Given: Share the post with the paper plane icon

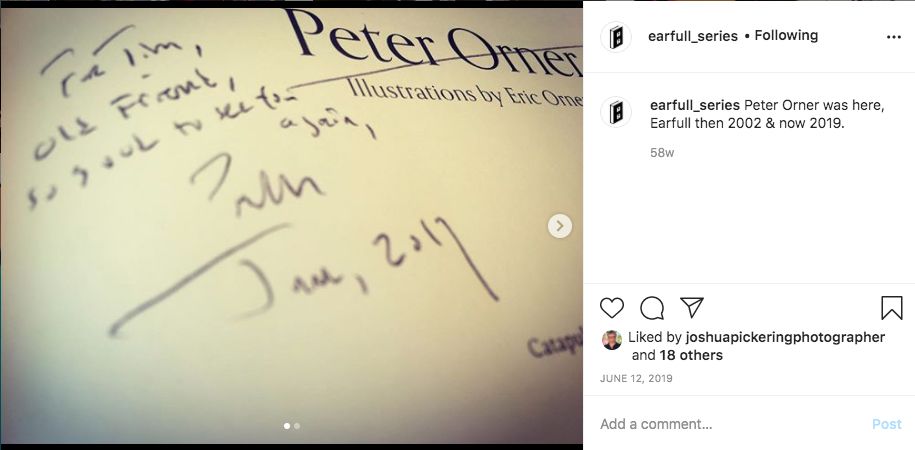Looking at the screenshot, I should click(x=692, y=307).
